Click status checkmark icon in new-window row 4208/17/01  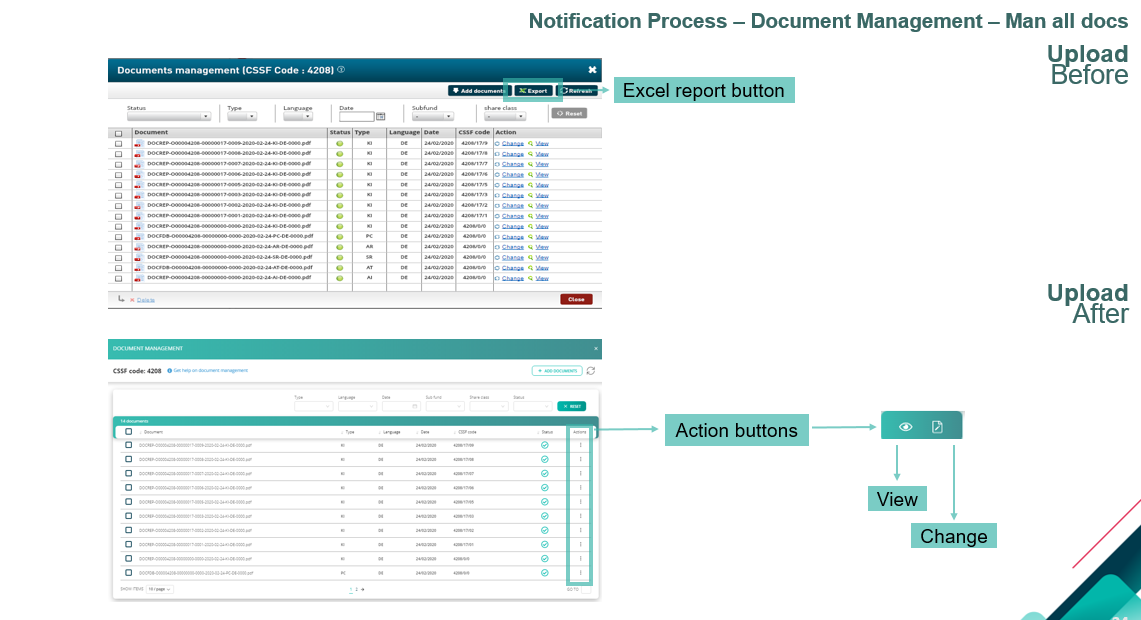[x=544, y=544]
